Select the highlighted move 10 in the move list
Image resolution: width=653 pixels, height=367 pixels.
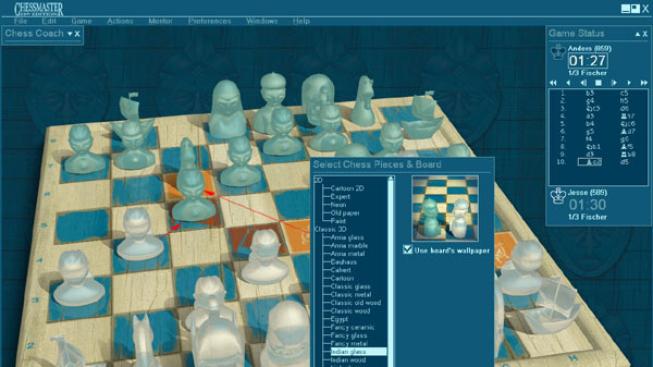(590, 162)
